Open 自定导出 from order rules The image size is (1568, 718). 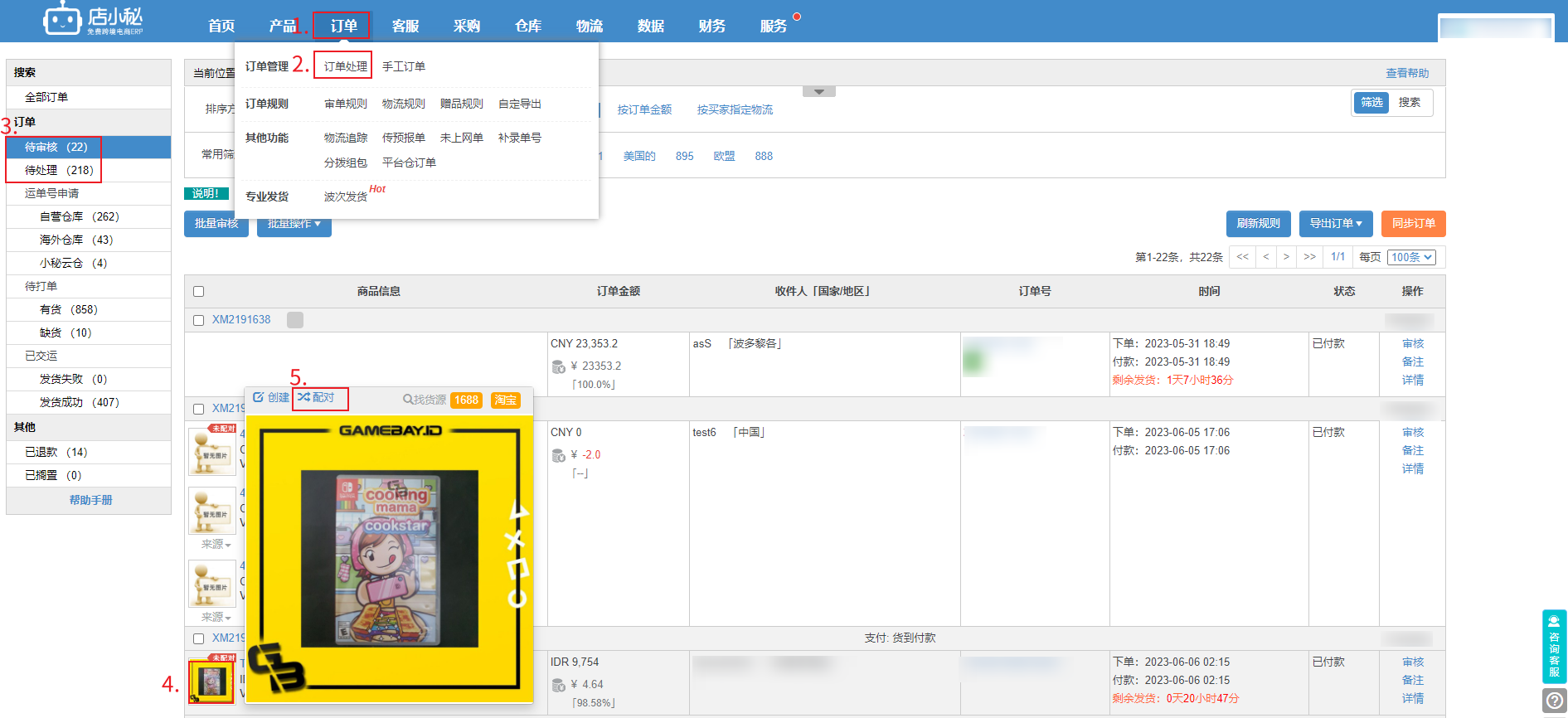tap(520, 104)
